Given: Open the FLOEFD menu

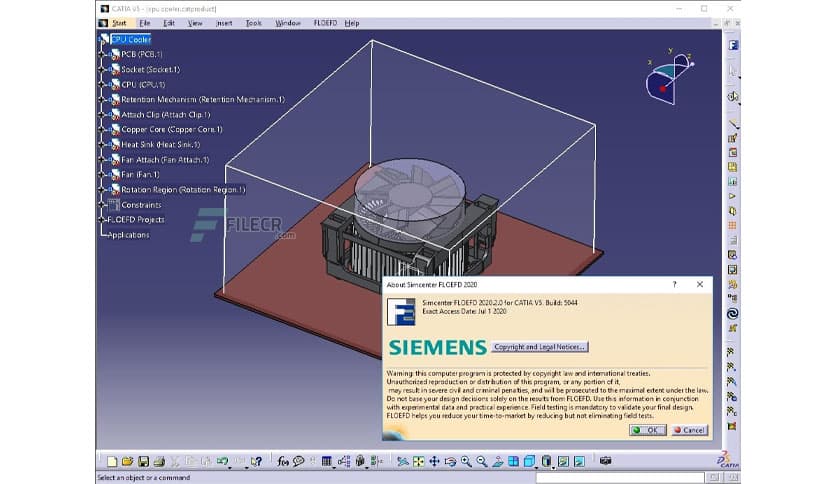Looking at the screenshot, I should (x=325, y=23).
